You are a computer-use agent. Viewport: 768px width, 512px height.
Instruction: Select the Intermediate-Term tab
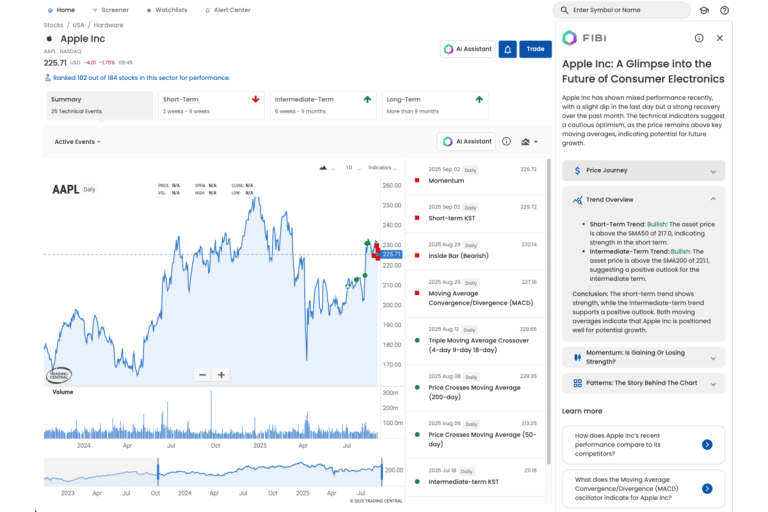(323, 105)
